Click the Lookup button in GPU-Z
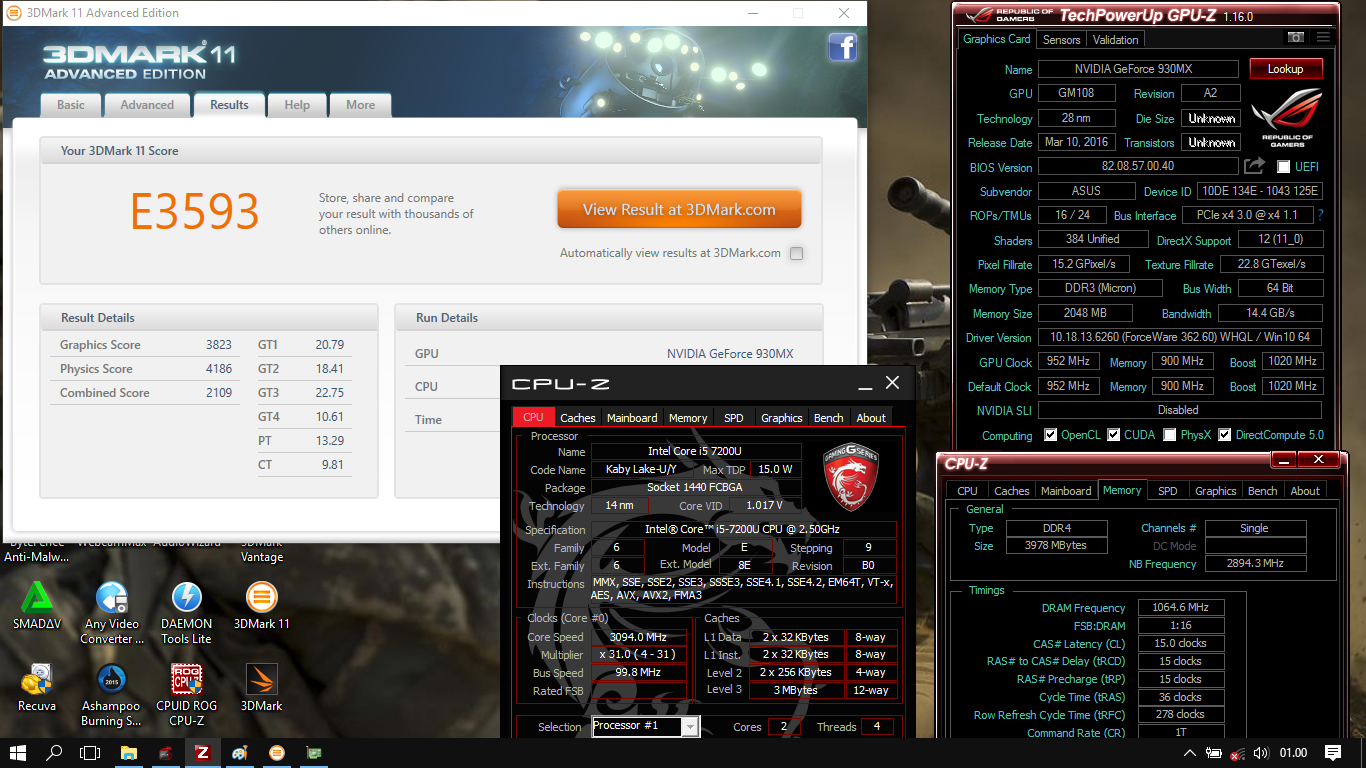1366x768 pixels. [x=1285, y=69]
